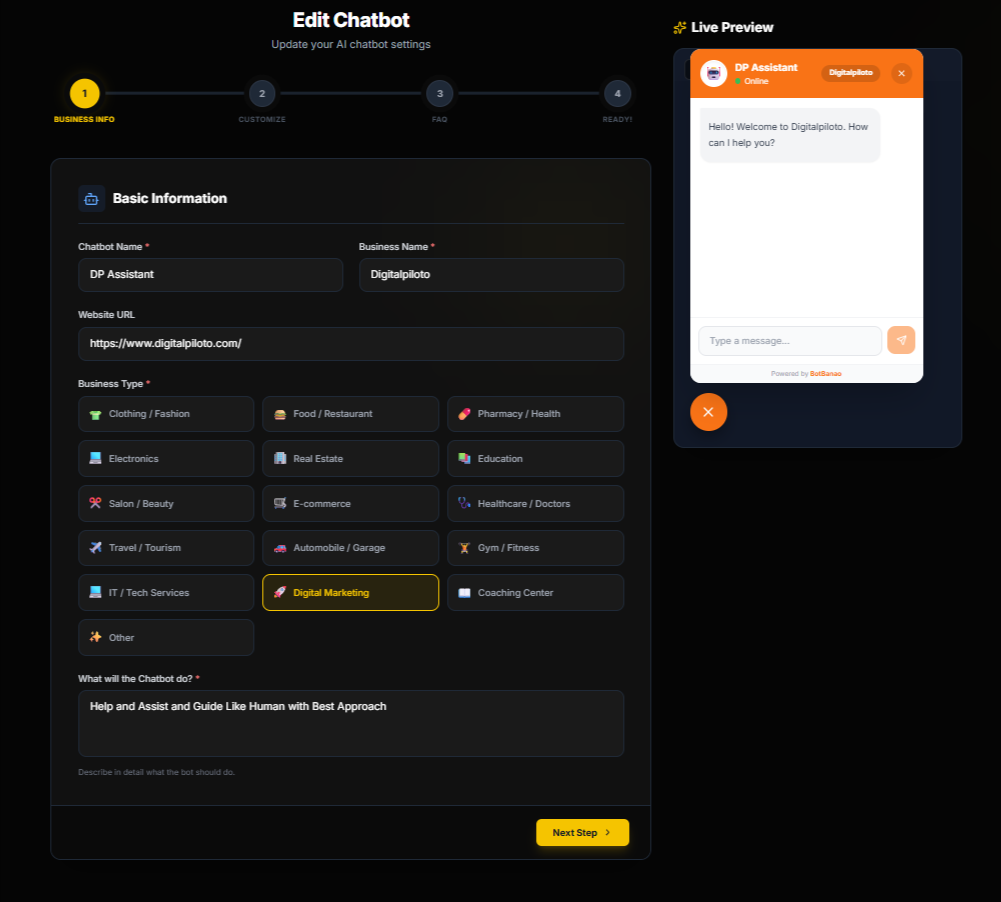Viewport: 1001px width, 902px height.
Task: Click the Type a message field in preview
Action: tap(790, 341)
